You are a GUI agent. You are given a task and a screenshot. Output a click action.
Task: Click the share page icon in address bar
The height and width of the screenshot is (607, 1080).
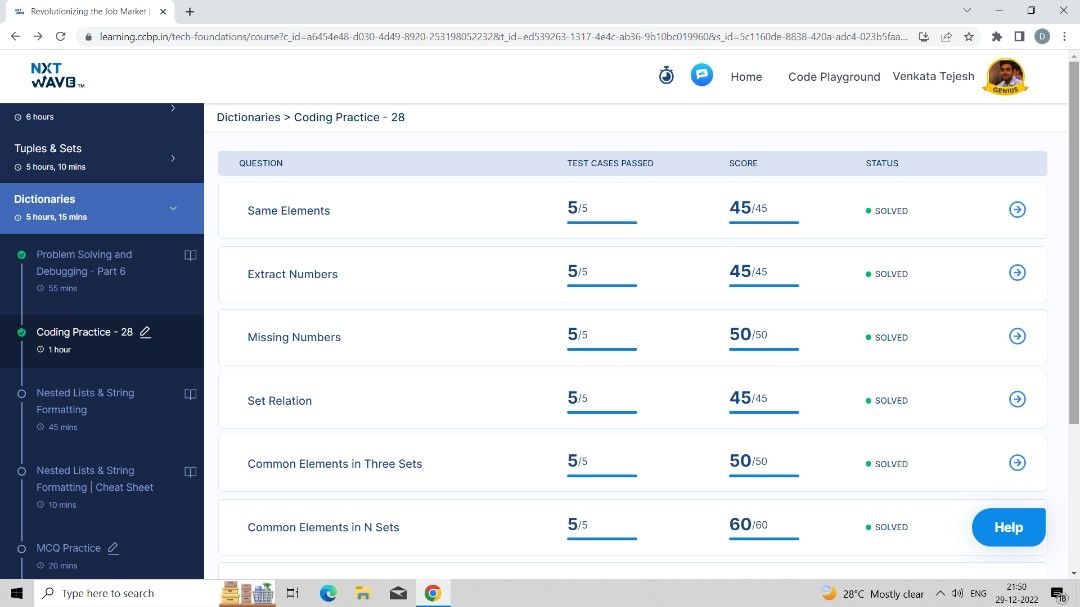[946, 37]
